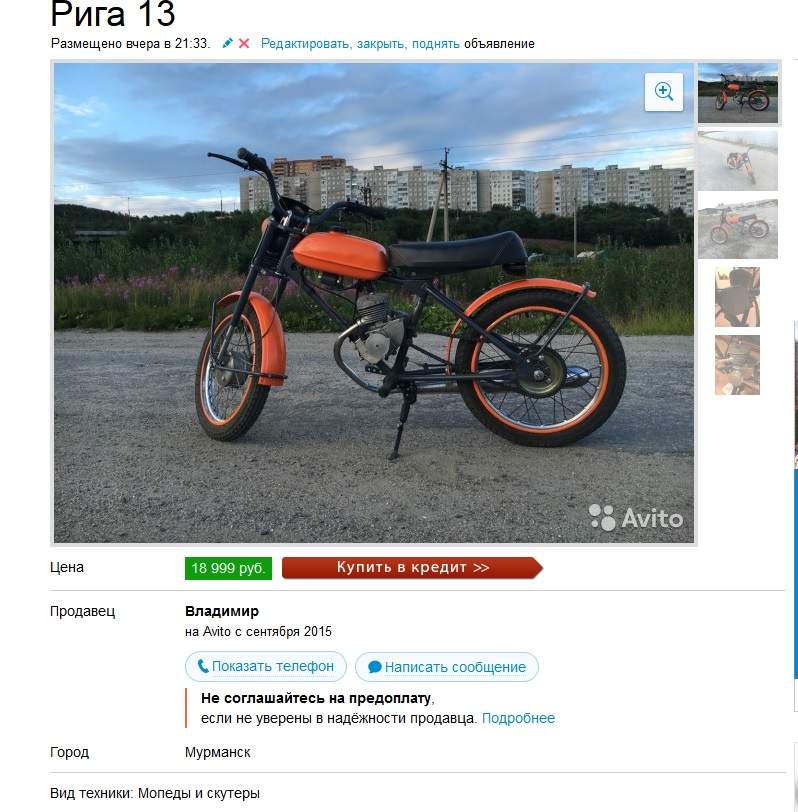This screenshot has width=798, height=812.
Task: Click the green 18 999 руб. price badge
Action: click(x=228, y=568)
